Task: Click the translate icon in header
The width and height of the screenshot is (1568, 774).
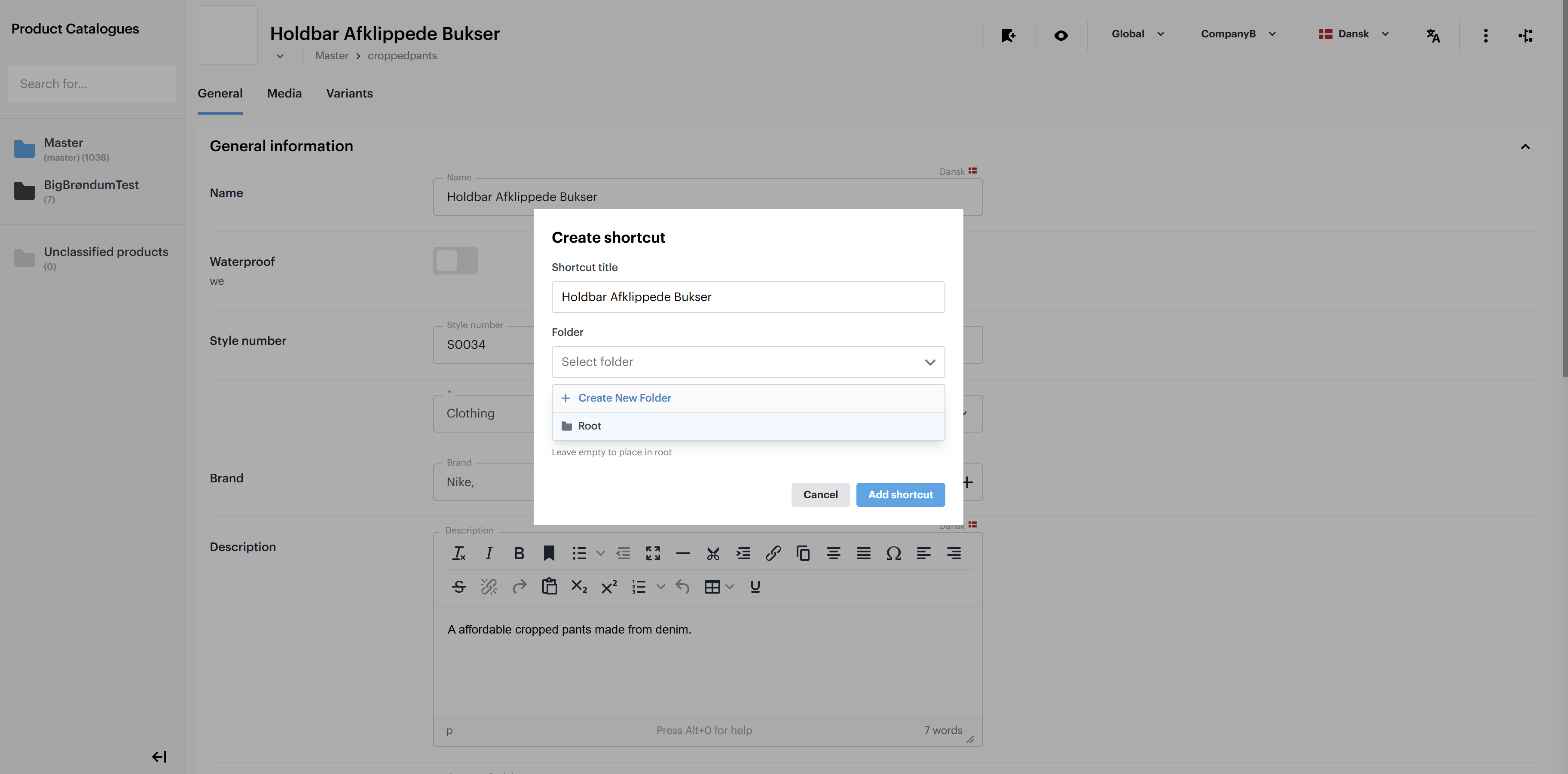Action: click(x=1433, y=35)
